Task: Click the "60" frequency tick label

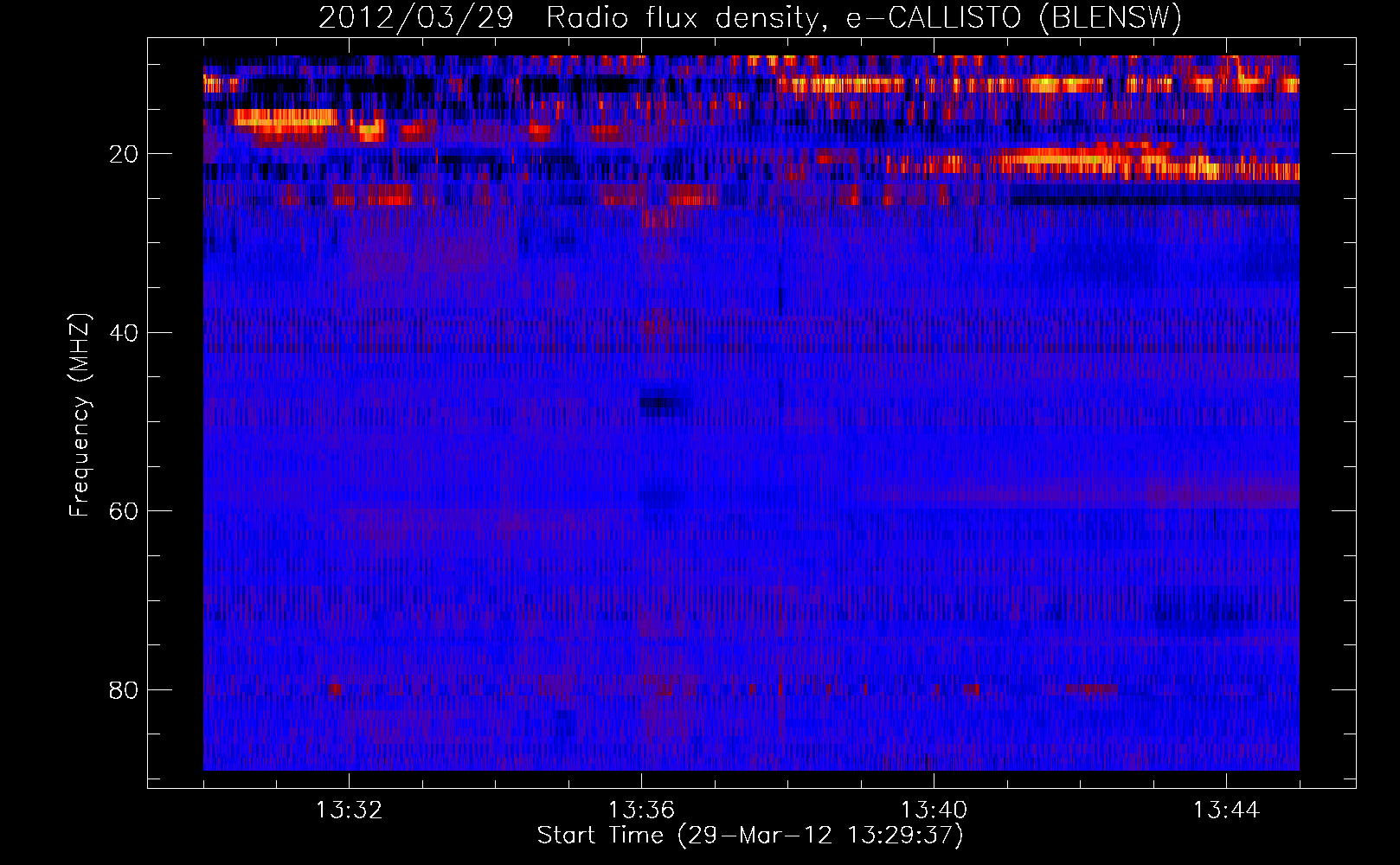Action: (124, 511)
